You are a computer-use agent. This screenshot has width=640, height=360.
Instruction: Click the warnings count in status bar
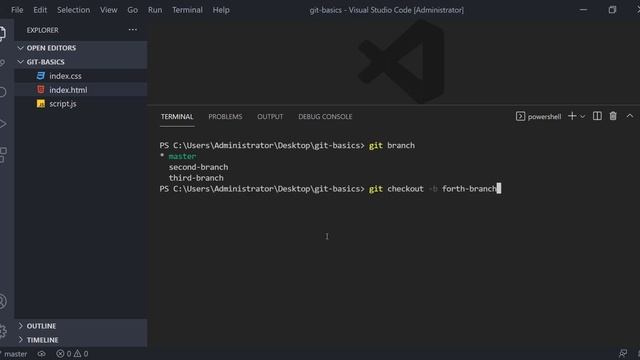(x=81, y=354)
